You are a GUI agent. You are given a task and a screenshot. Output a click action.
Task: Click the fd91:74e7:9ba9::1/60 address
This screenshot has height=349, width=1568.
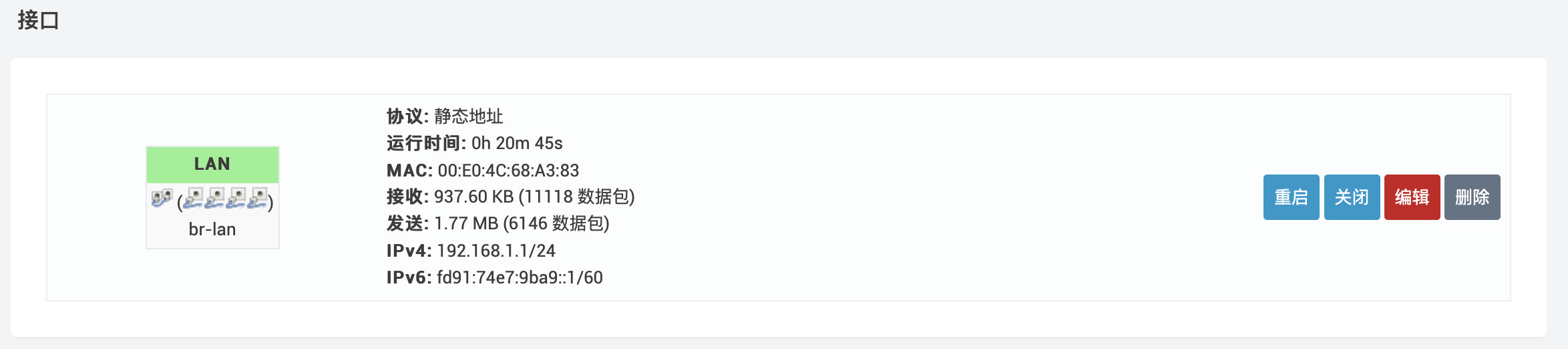(x=520, y=277)
